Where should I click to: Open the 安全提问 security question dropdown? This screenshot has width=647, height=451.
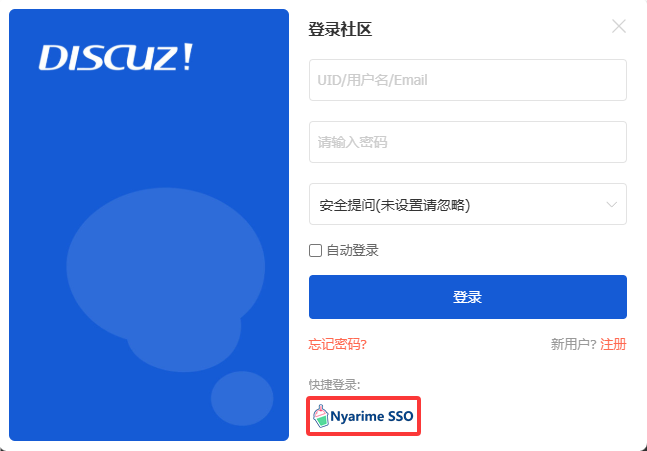coord(468,204)
